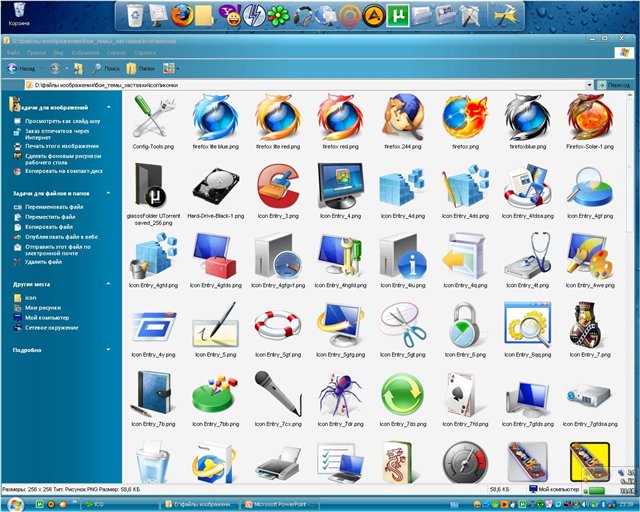
Task: Open 'Мой компьютер' in Other places
Action: [47, 318]
